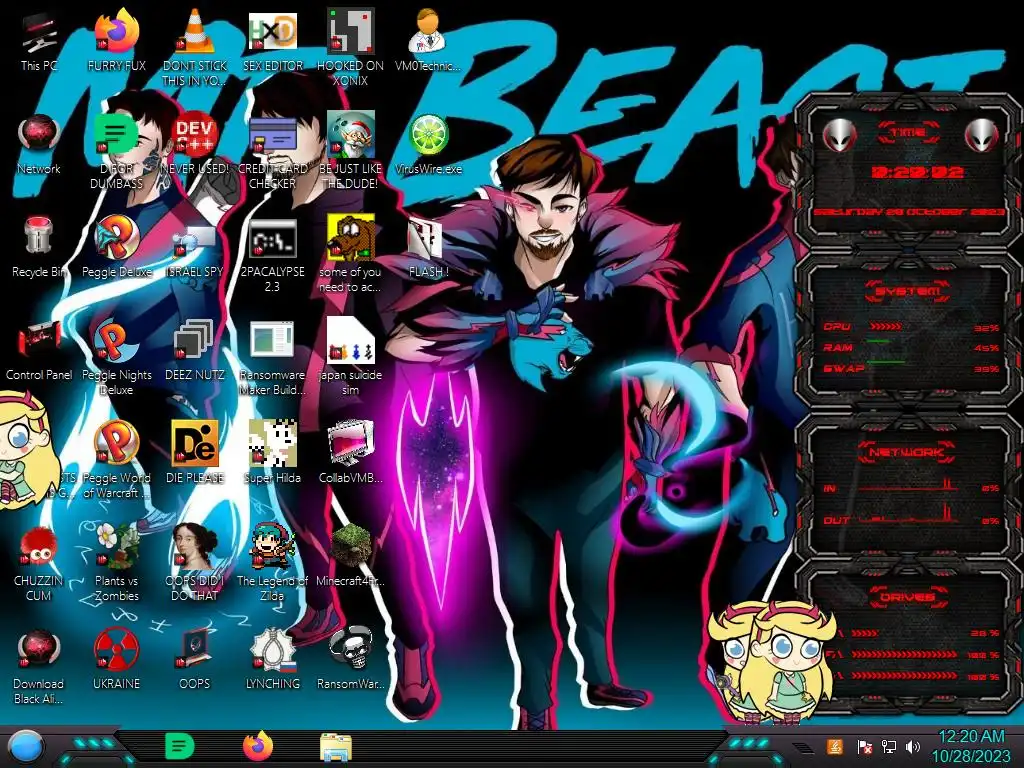Open the volume speaker tray icon
The height and width of the screenshot is (768, 1024).
(x=913, y=746)
